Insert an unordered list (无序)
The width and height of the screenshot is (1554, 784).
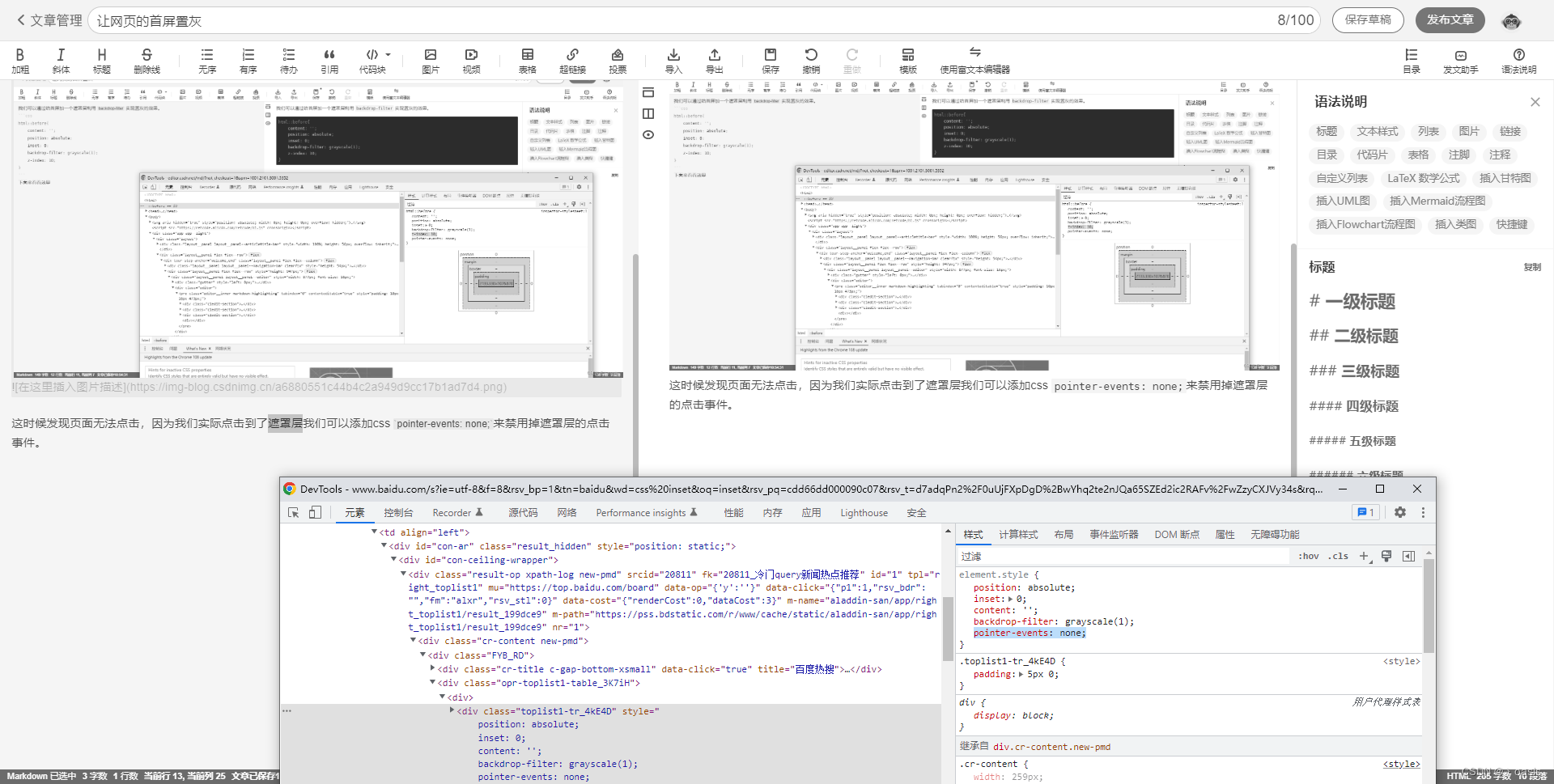coord(207,61)
